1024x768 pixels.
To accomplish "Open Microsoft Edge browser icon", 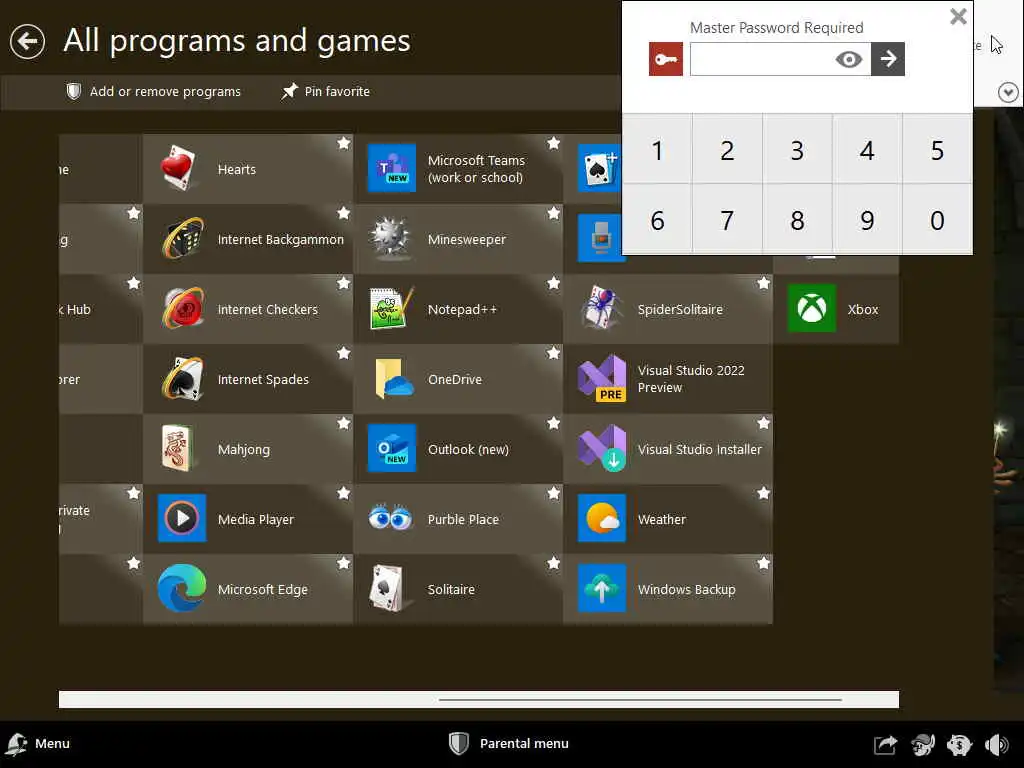I will click(x=182, y=588).
